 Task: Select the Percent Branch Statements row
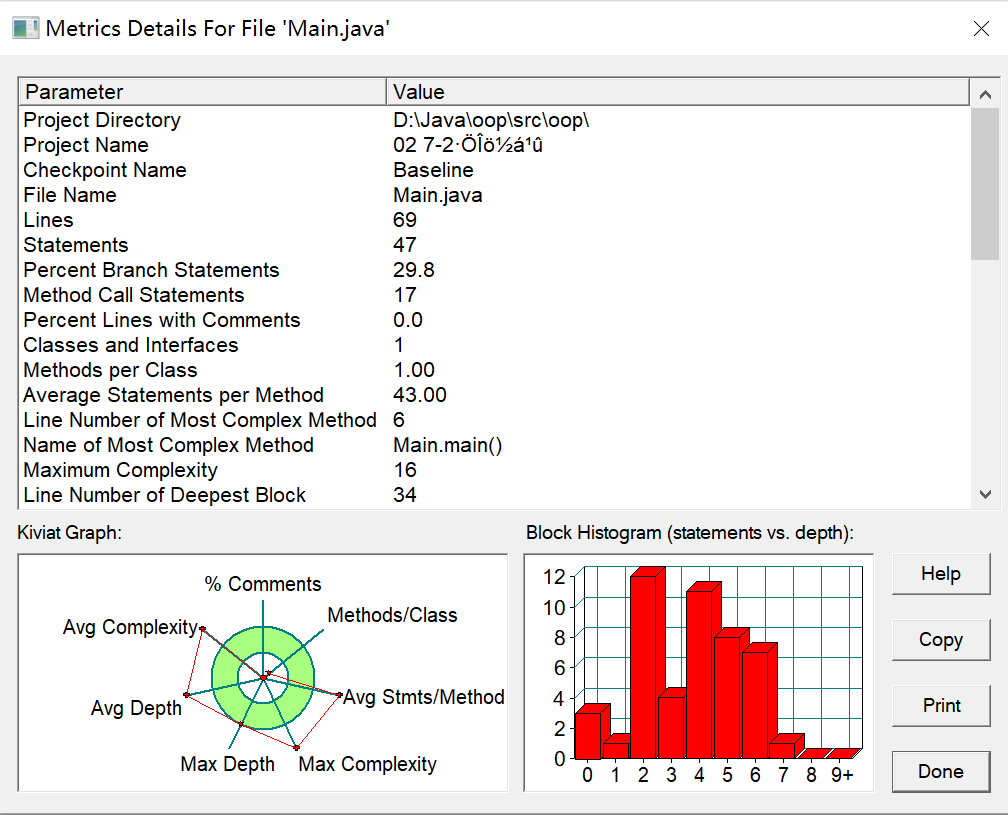point(494,270)
